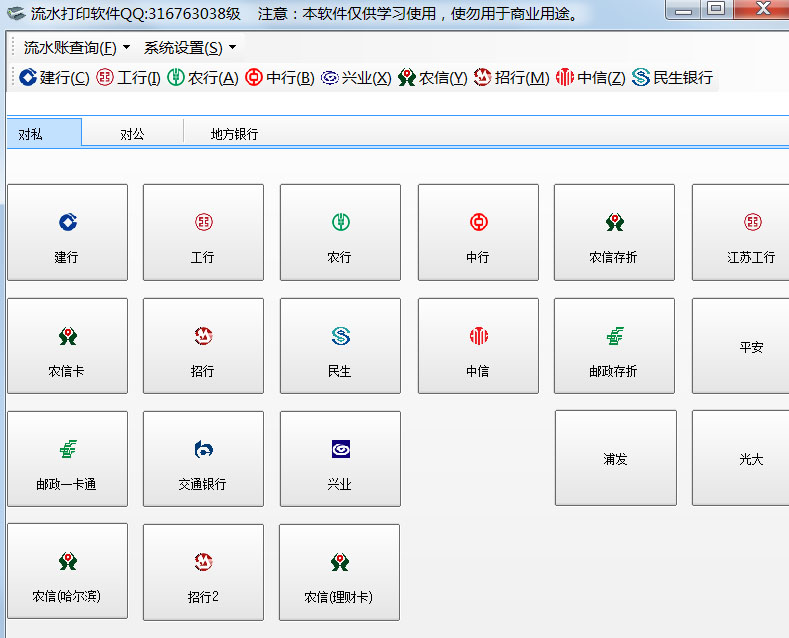789x638 pixels.
Task: Pick the 中信 bank tile
Action: pos(478,346)
